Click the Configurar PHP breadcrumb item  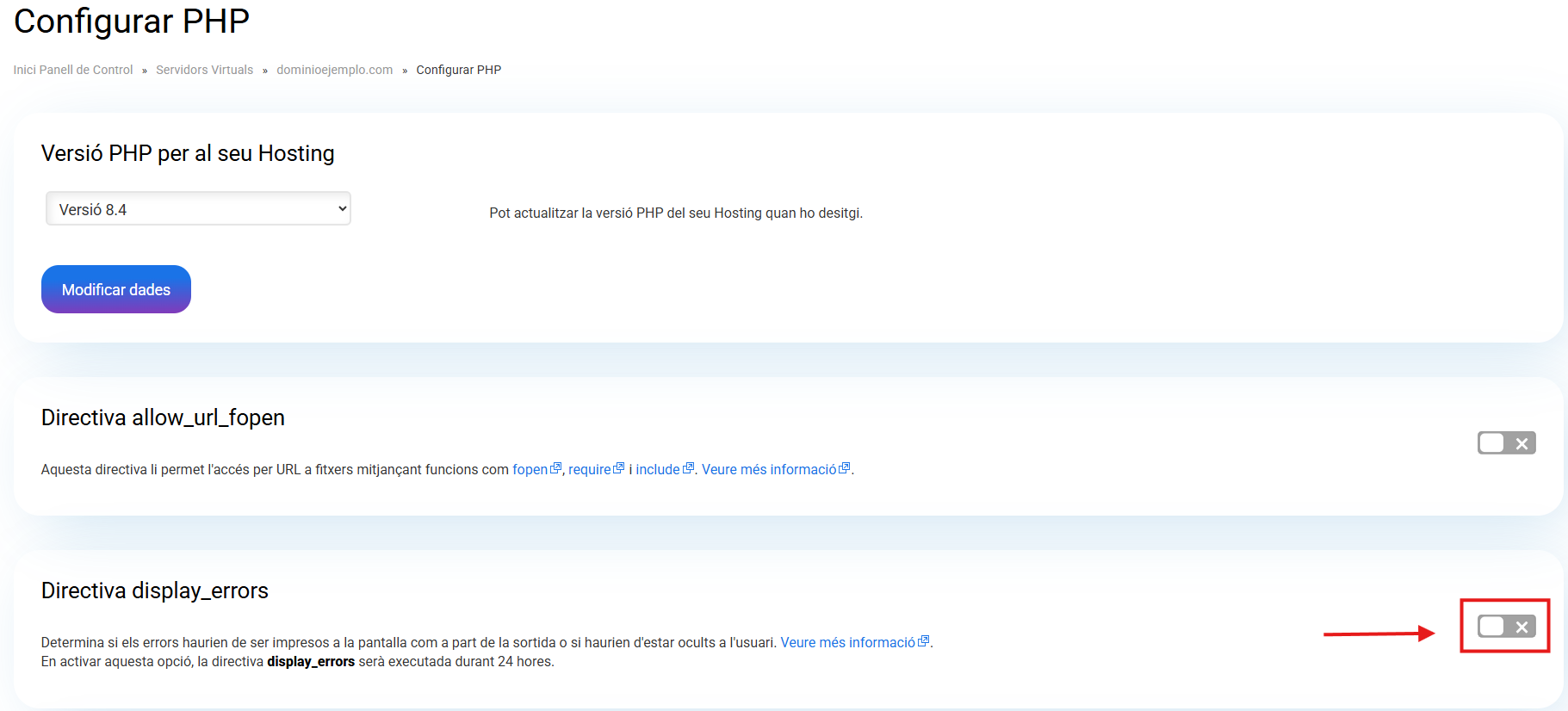458,70
